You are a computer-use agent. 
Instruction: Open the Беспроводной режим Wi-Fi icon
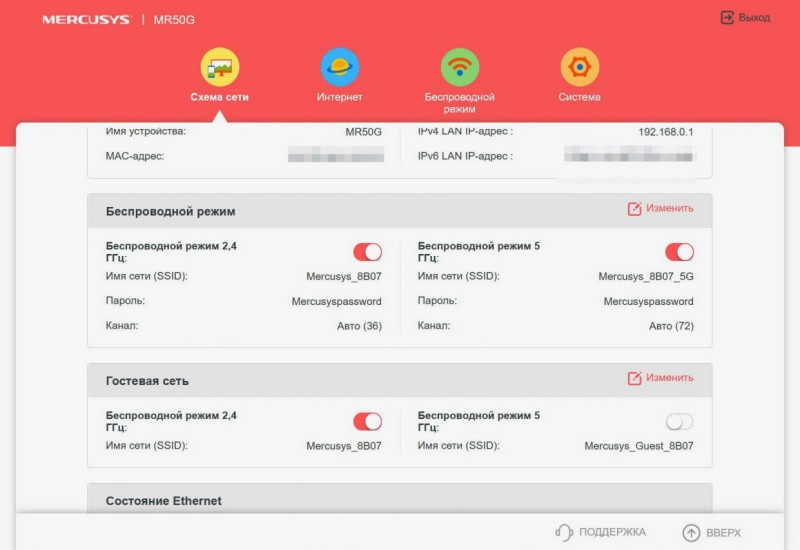point(460,67)
